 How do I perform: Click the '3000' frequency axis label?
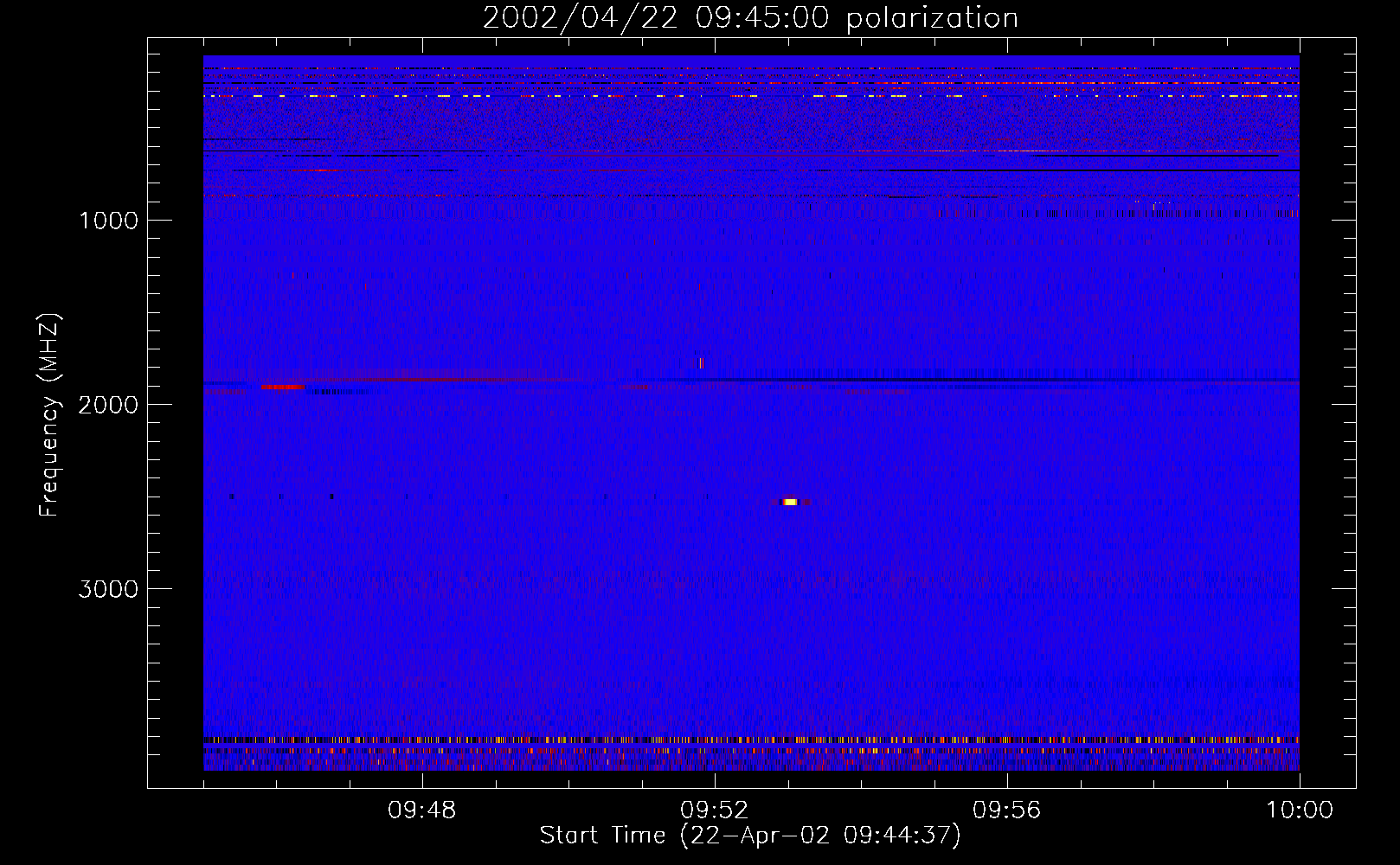point(108,589)
